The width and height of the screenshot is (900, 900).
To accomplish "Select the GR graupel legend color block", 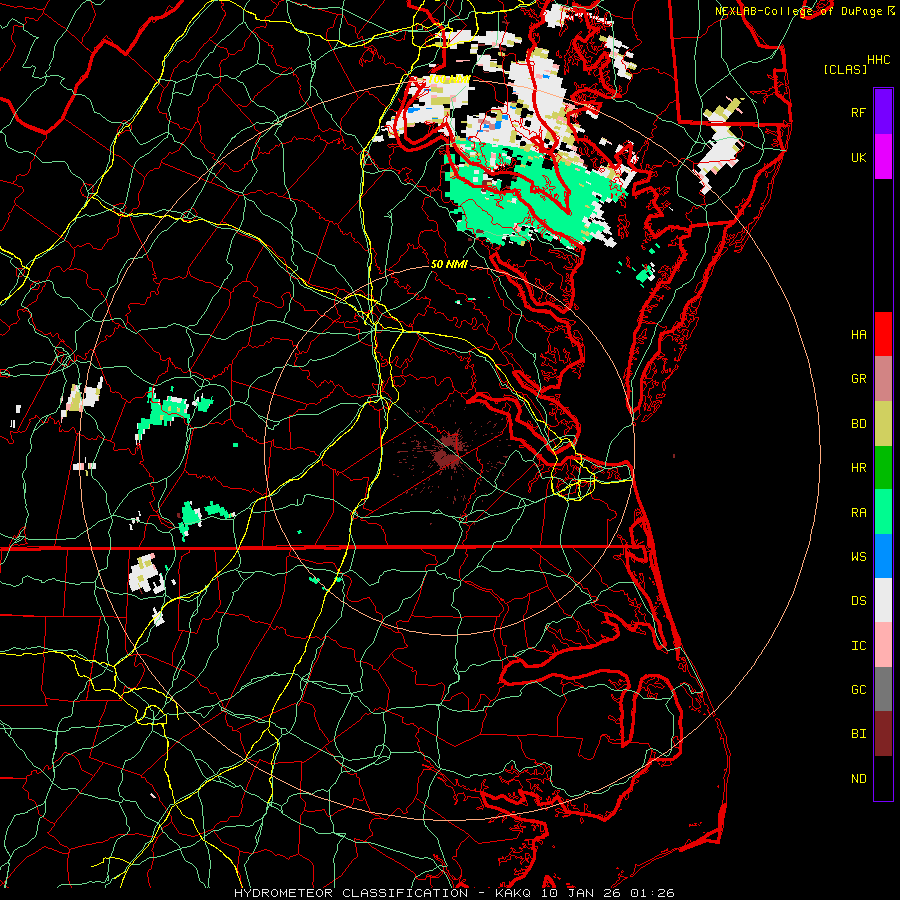I will click(x=883, y=379).
